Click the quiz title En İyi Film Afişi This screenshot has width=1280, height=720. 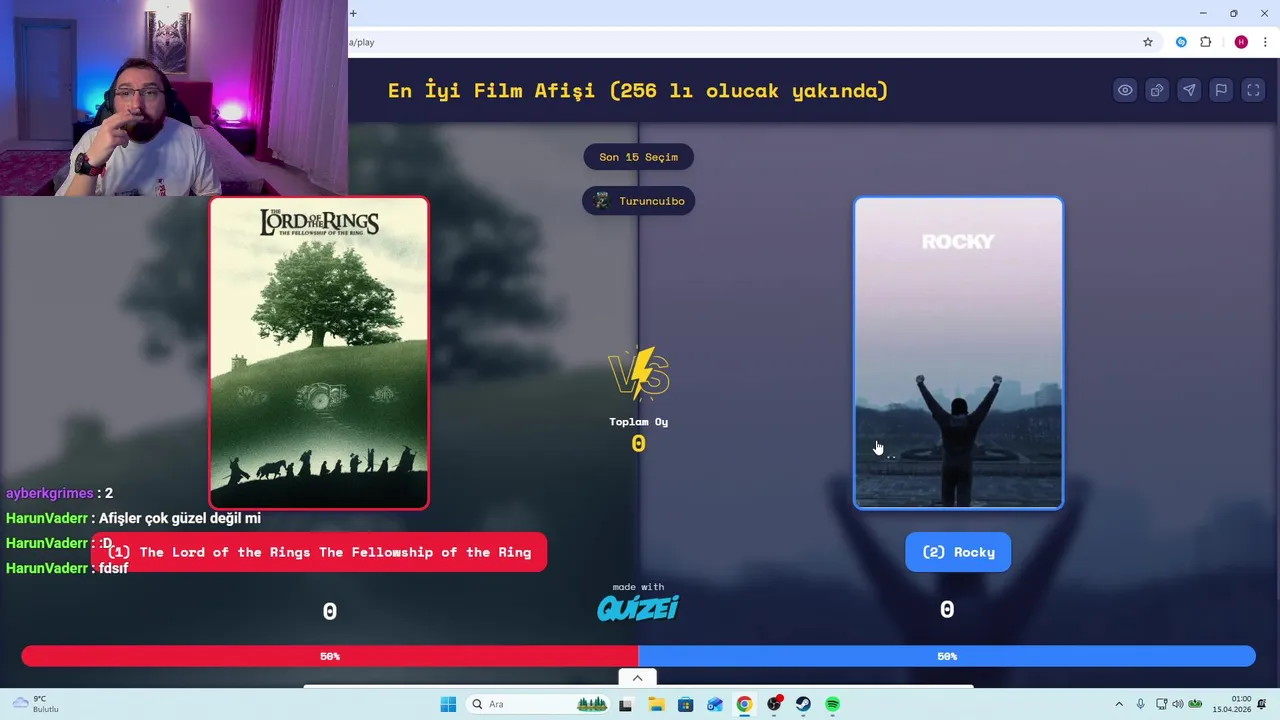tap(638, 90)
